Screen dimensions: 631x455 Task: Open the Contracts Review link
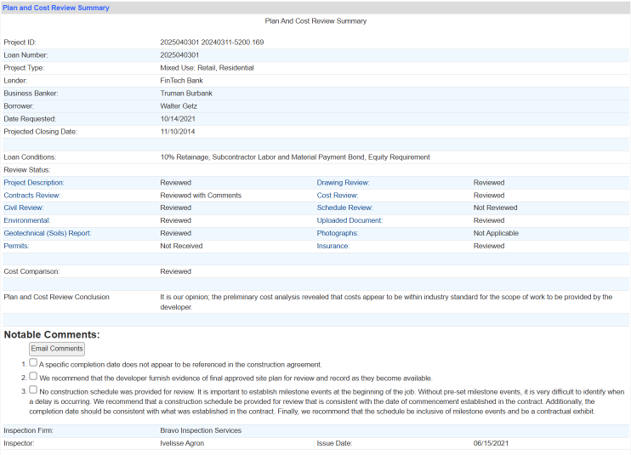32,195
